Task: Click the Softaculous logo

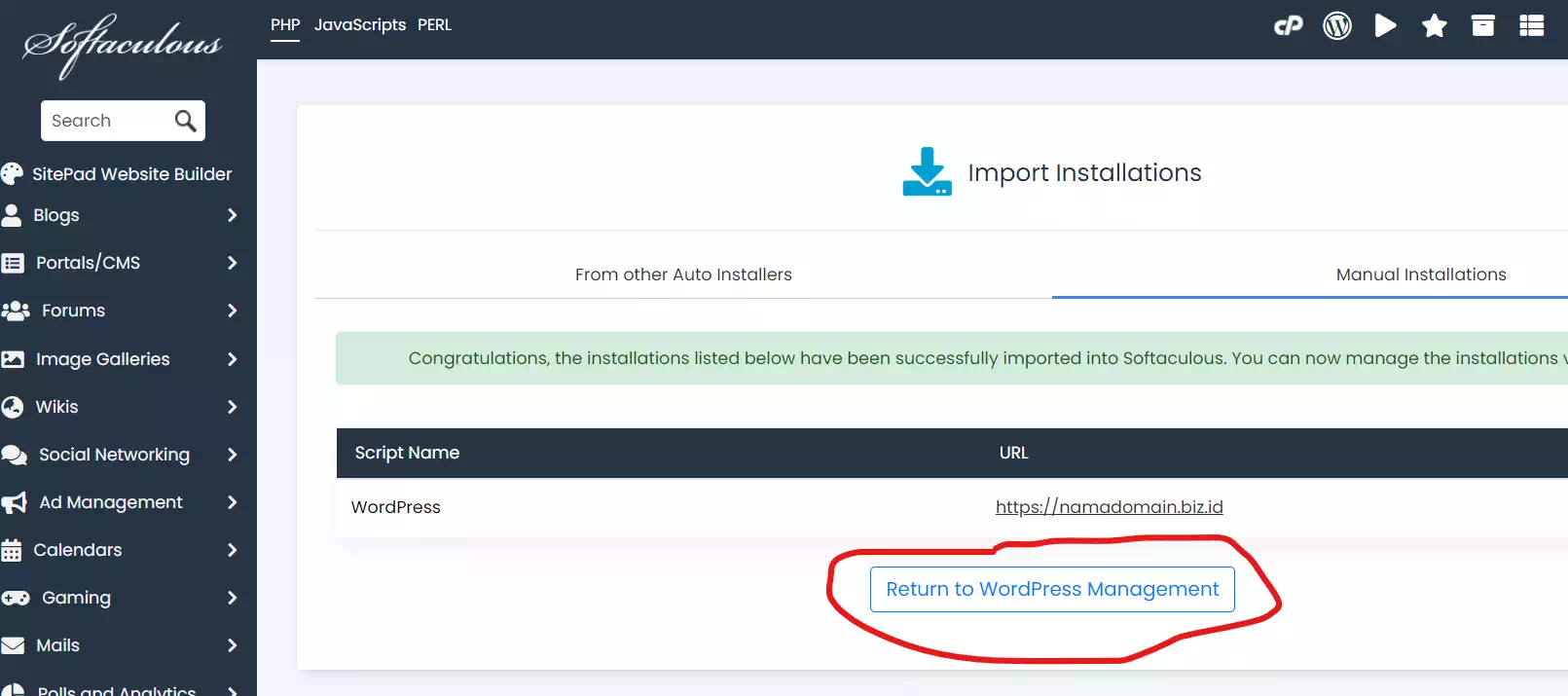Action: pos(122,45)
